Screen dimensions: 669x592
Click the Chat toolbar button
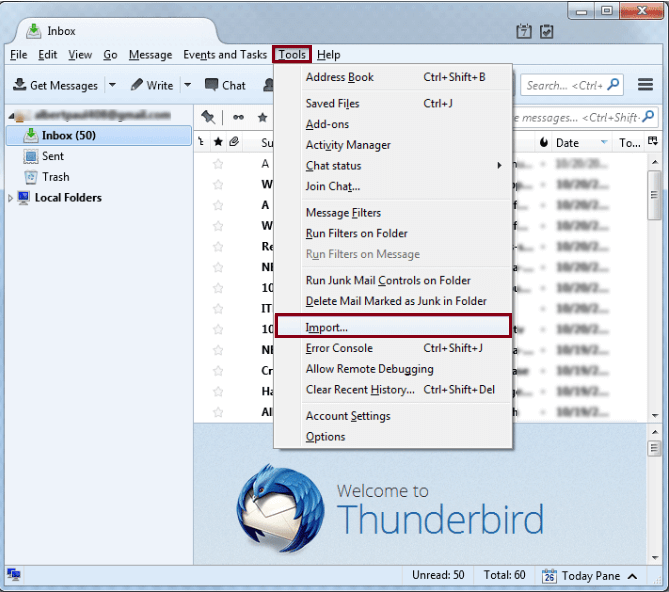(225, 85)
